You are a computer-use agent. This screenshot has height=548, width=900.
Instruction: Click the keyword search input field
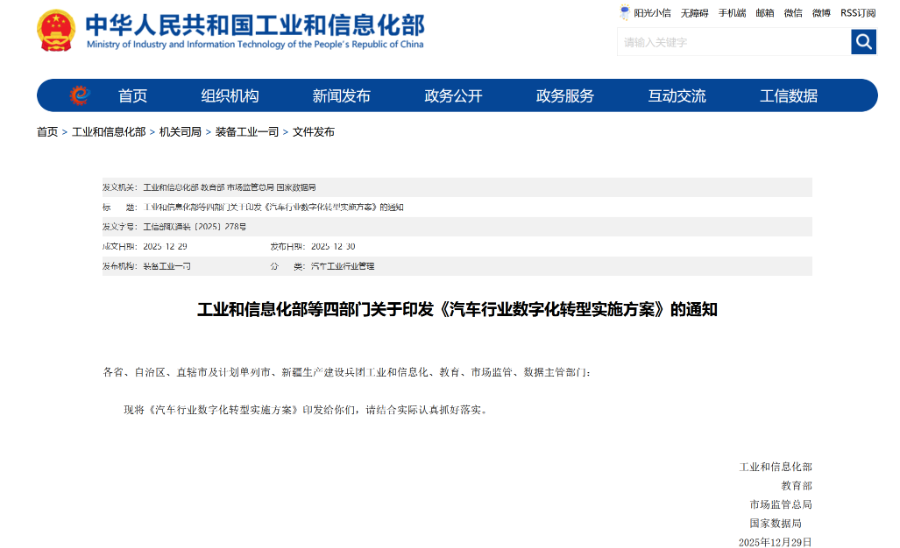(x=733, y=42)
